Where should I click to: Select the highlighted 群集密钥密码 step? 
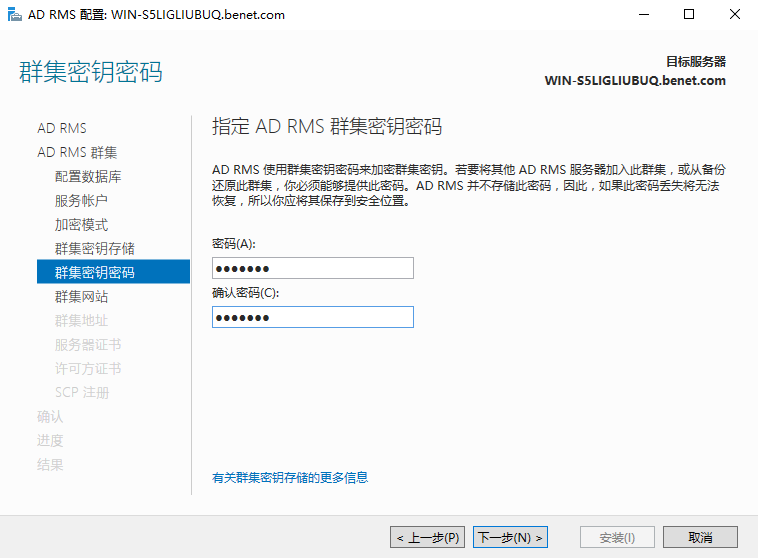[x=114, y=272]
